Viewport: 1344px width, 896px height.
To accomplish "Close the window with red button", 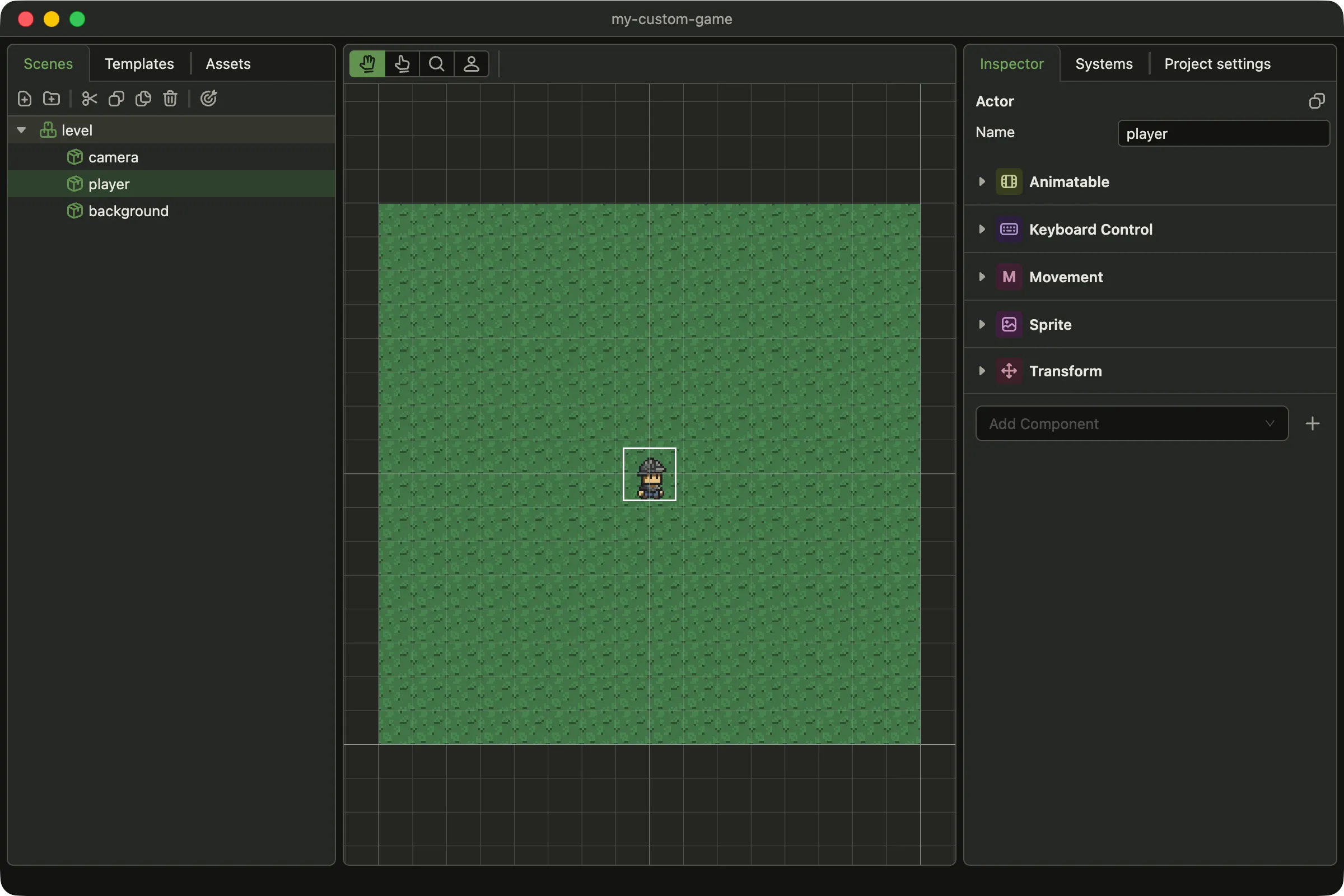I will pos(26,19).
